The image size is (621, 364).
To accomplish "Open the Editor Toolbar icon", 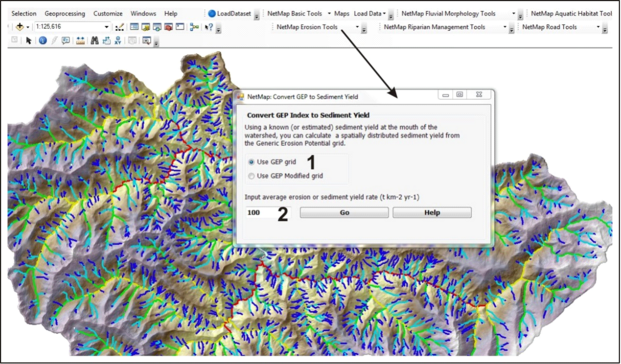I will (119, 27).
